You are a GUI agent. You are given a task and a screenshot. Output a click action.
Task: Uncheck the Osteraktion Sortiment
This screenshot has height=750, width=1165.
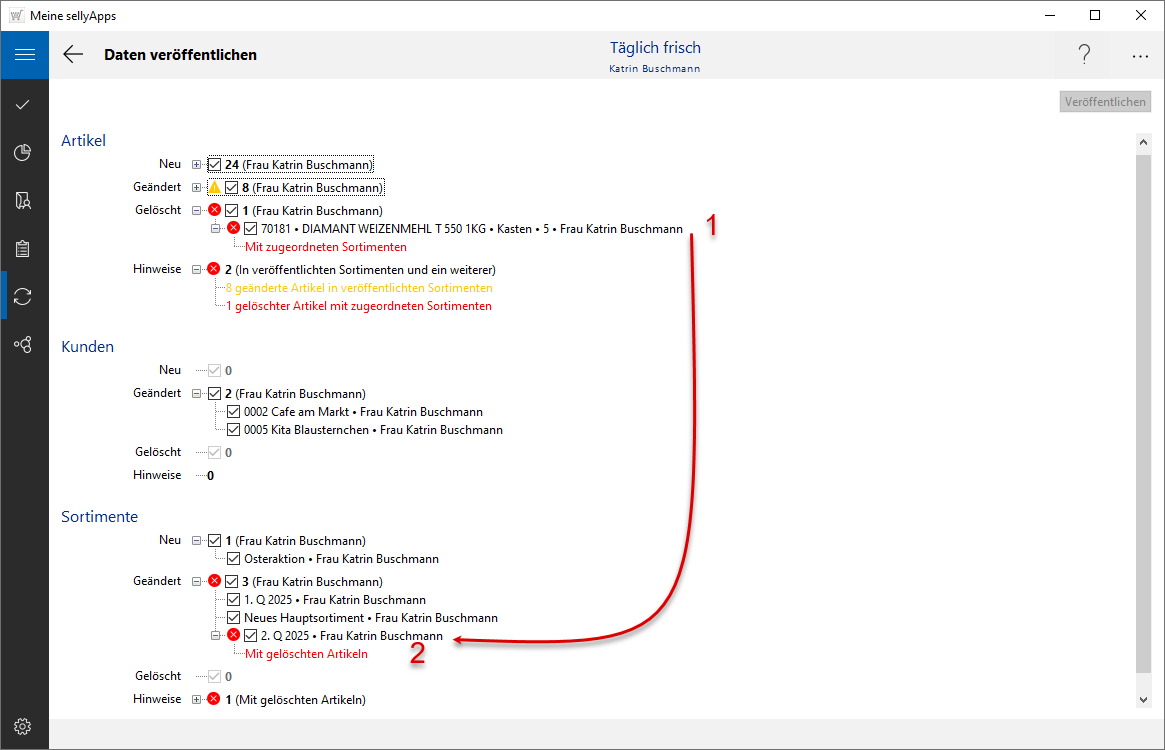233,558
